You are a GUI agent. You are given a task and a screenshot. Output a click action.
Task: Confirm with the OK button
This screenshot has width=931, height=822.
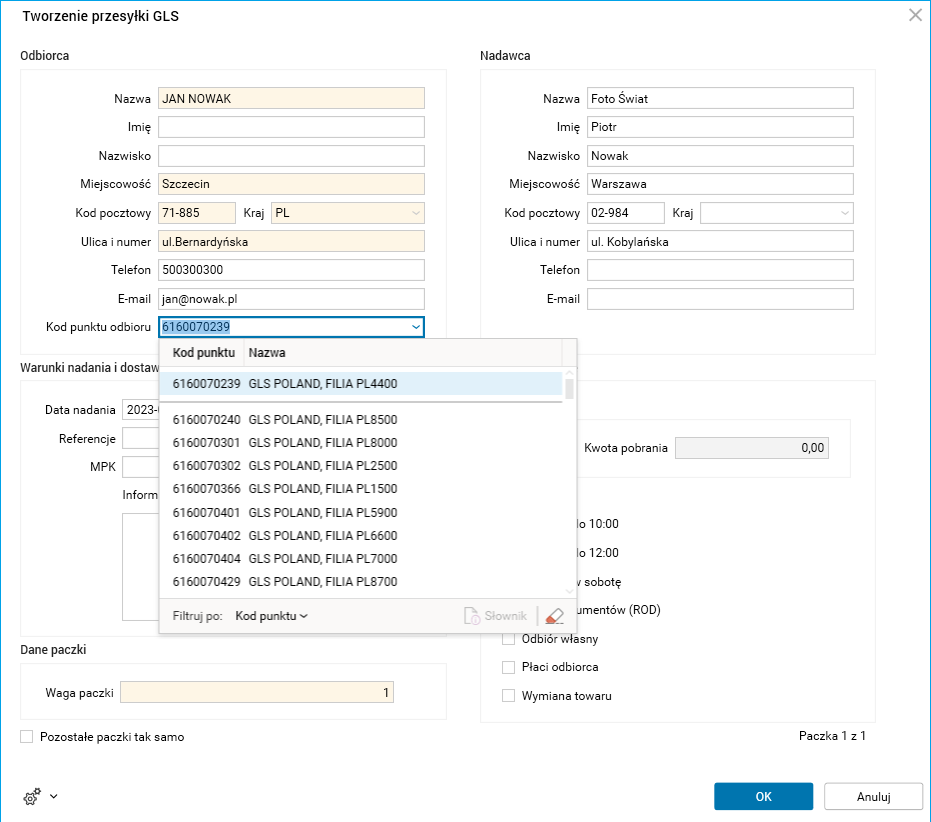763,797
